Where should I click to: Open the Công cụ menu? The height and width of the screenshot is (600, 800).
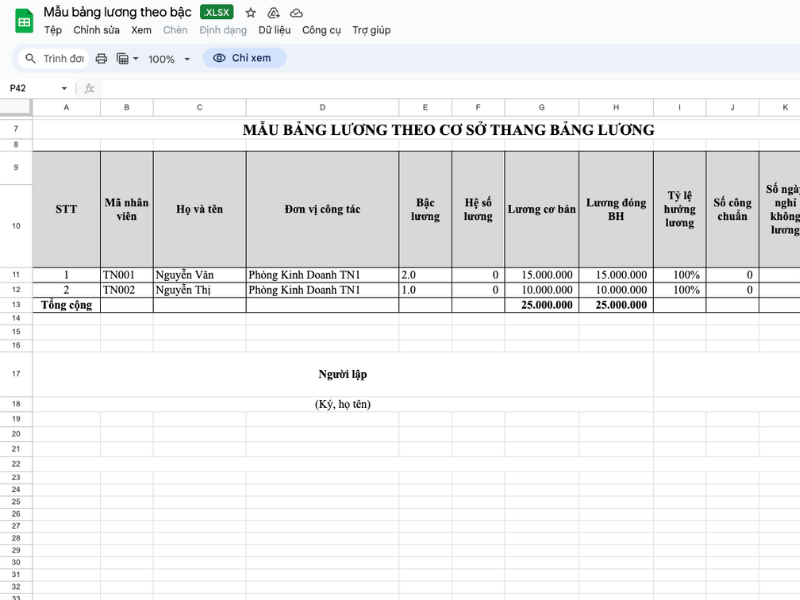click(322, 30)
